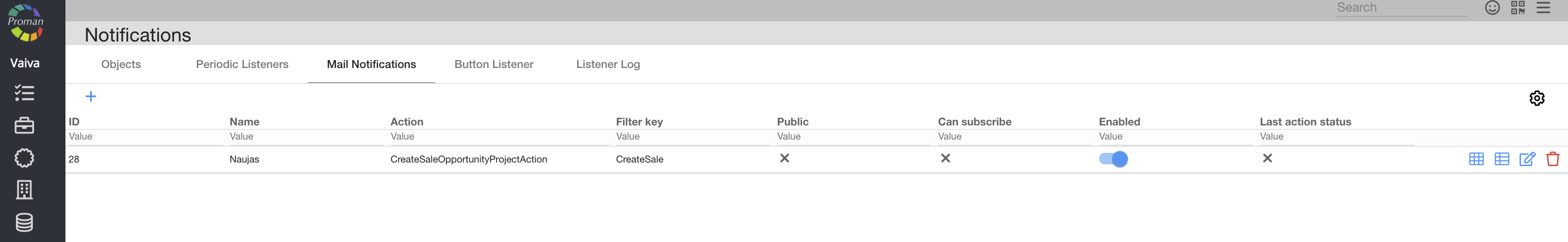Open table settings gear icon
Screen dimensions: 1568x242
[1536, 98]
